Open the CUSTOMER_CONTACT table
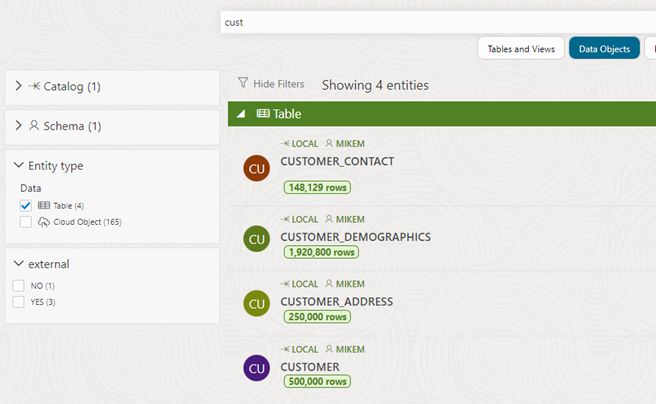 point(337,161)
